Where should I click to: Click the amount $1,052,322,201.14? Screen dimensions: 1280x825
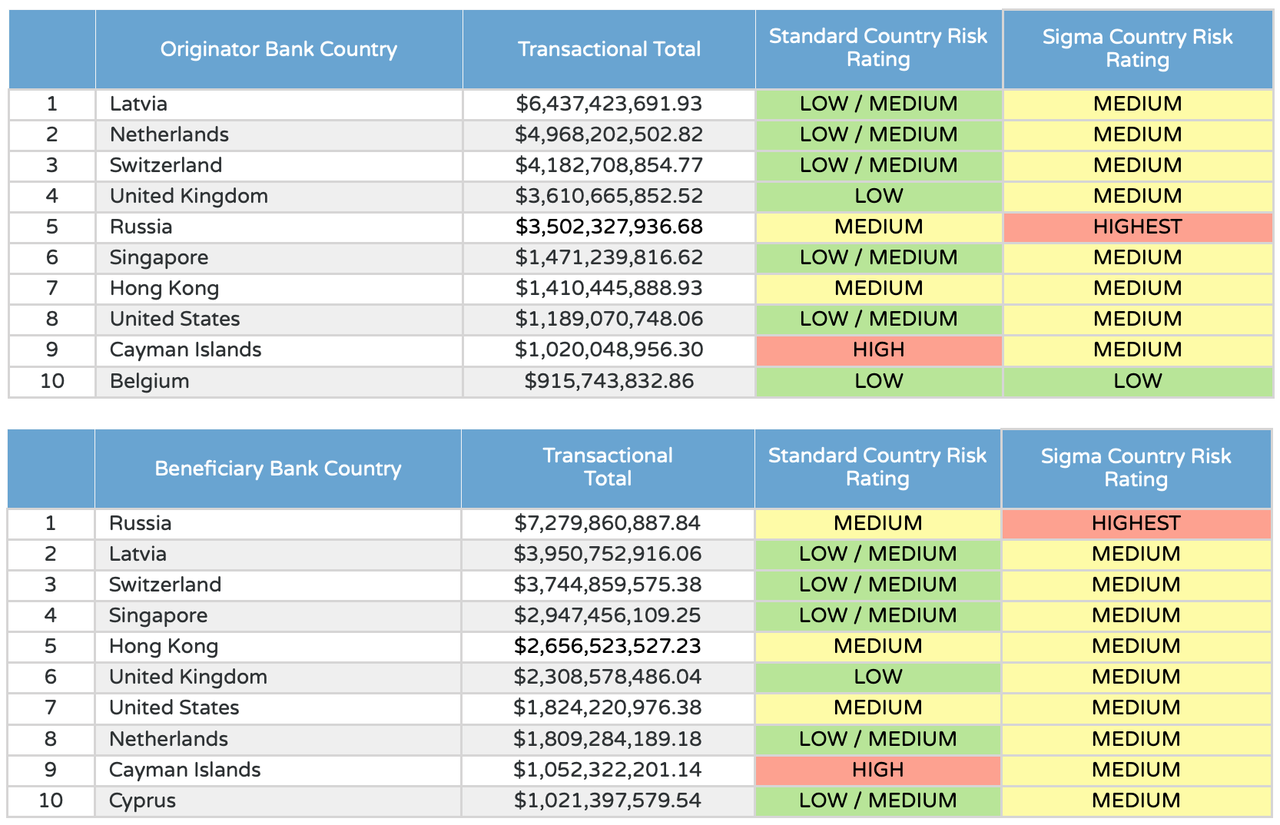(x=608, y=770)
